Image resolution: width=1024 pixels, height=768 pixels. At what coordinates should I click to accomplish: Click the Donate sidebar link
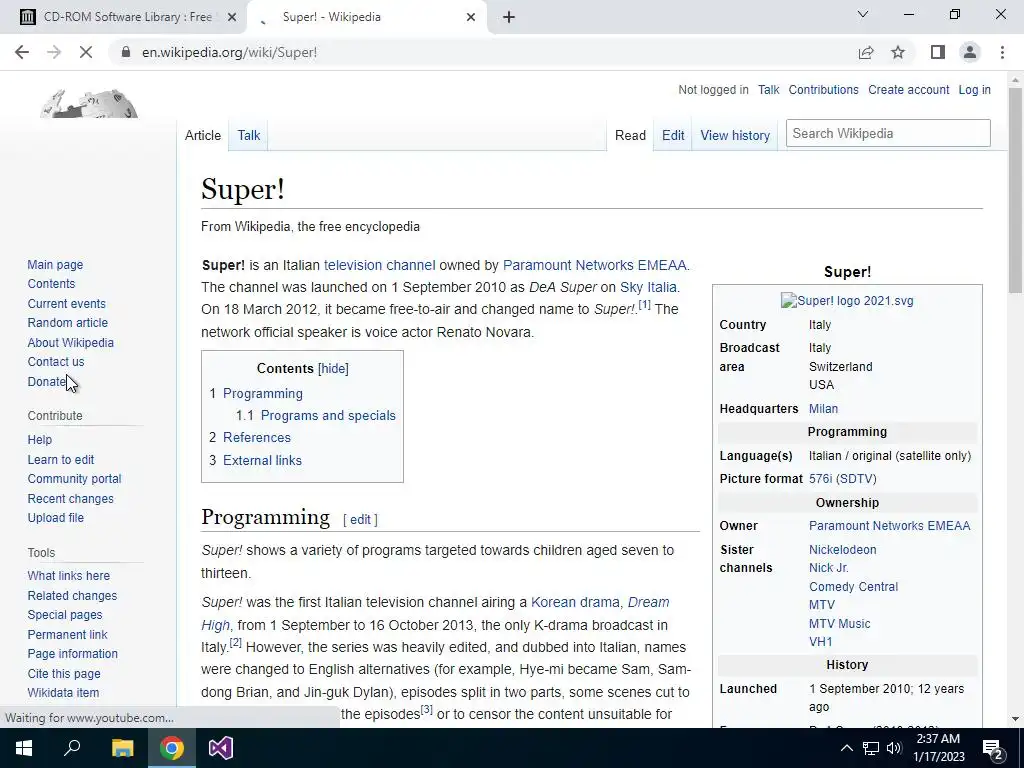46,381
